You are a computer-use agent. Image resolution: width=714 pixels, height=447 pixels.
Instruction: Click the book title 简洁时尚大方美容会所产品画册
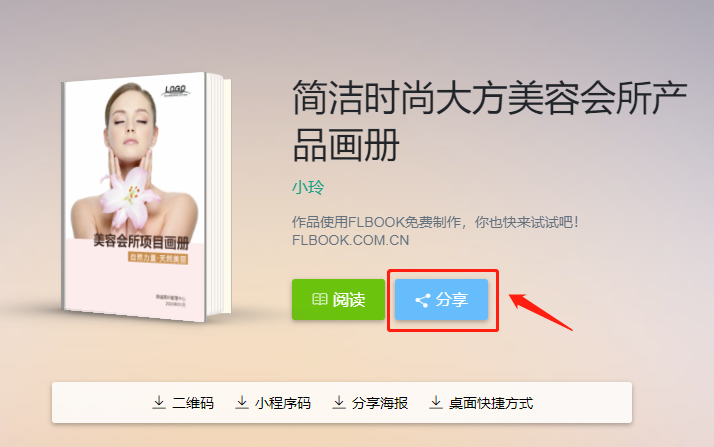pos(490,121)
